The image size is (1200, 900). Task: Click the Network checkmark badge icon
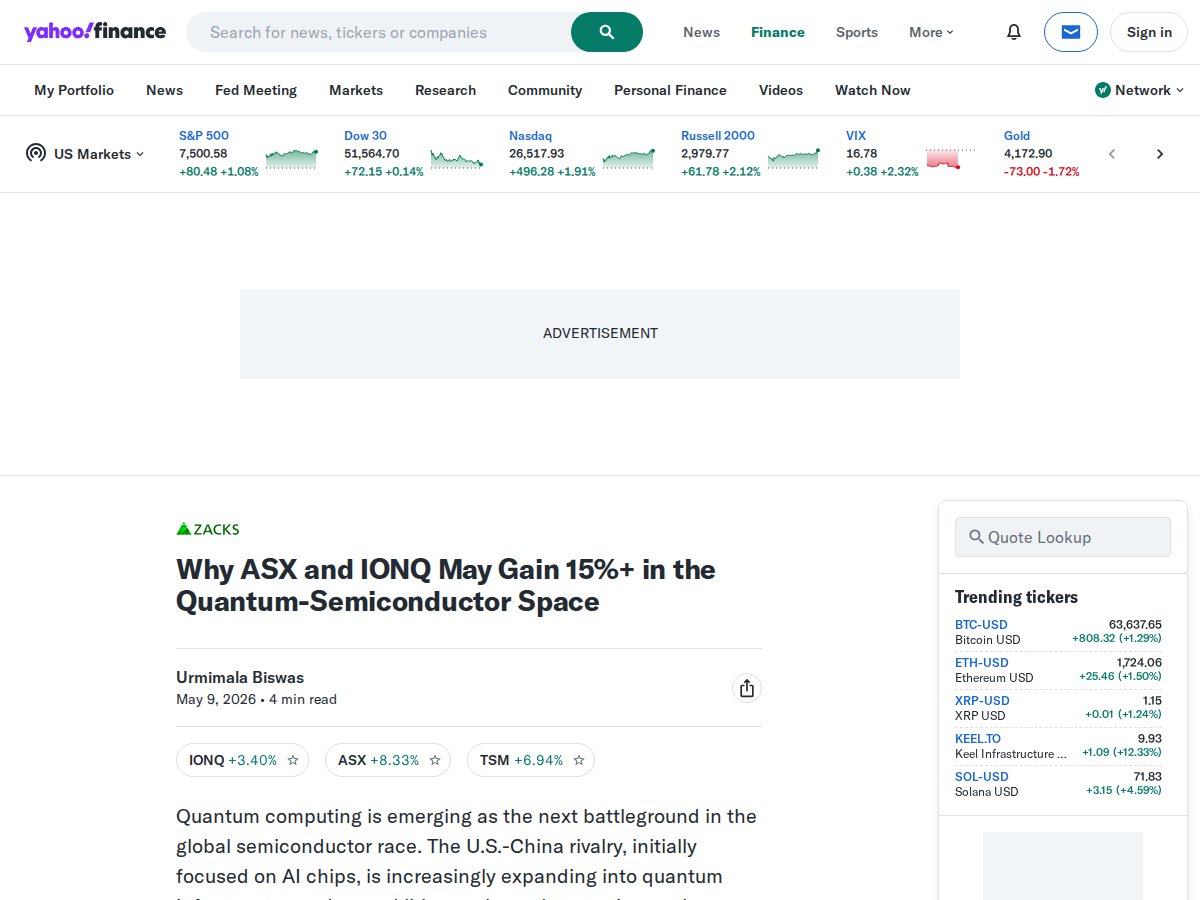click(x=1103, y=90)
